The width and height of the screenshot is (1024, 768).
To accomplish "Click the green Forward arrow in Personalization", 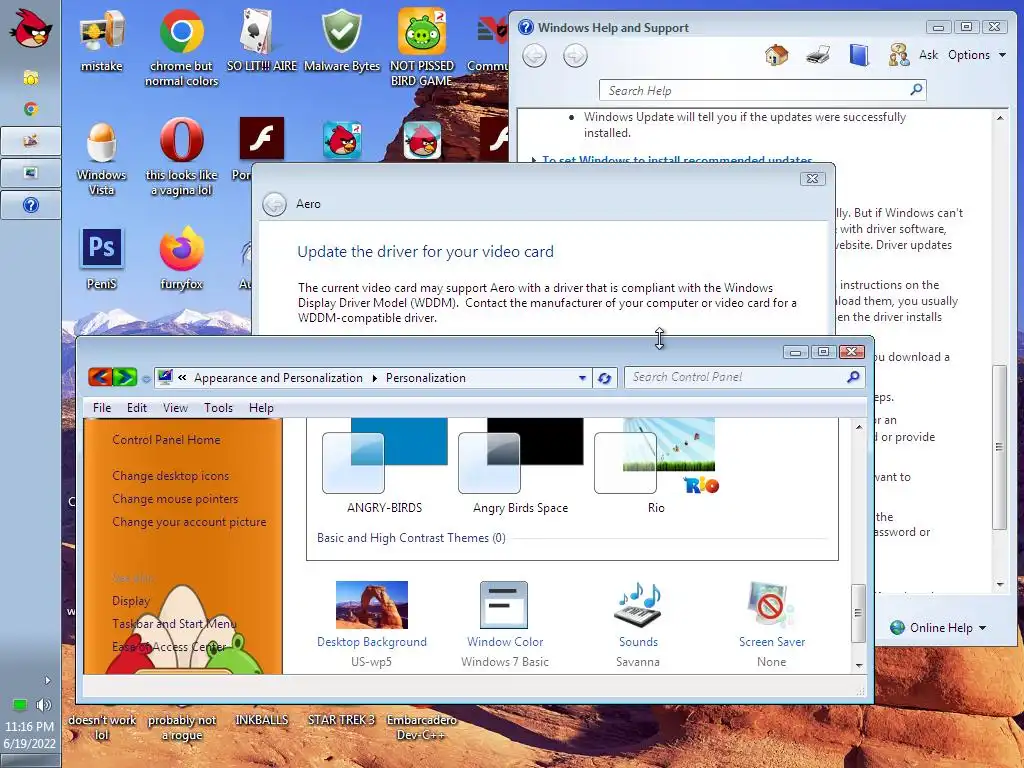I will (125, 377).
